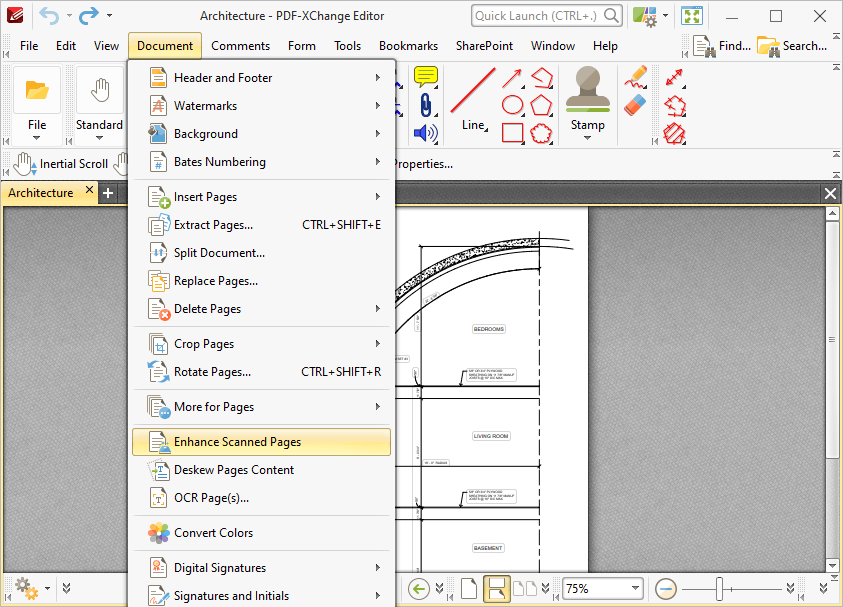The width and height of the screenshot is (843, 607).
Task: Adjust the zoom slider
Action: [721, 589]
